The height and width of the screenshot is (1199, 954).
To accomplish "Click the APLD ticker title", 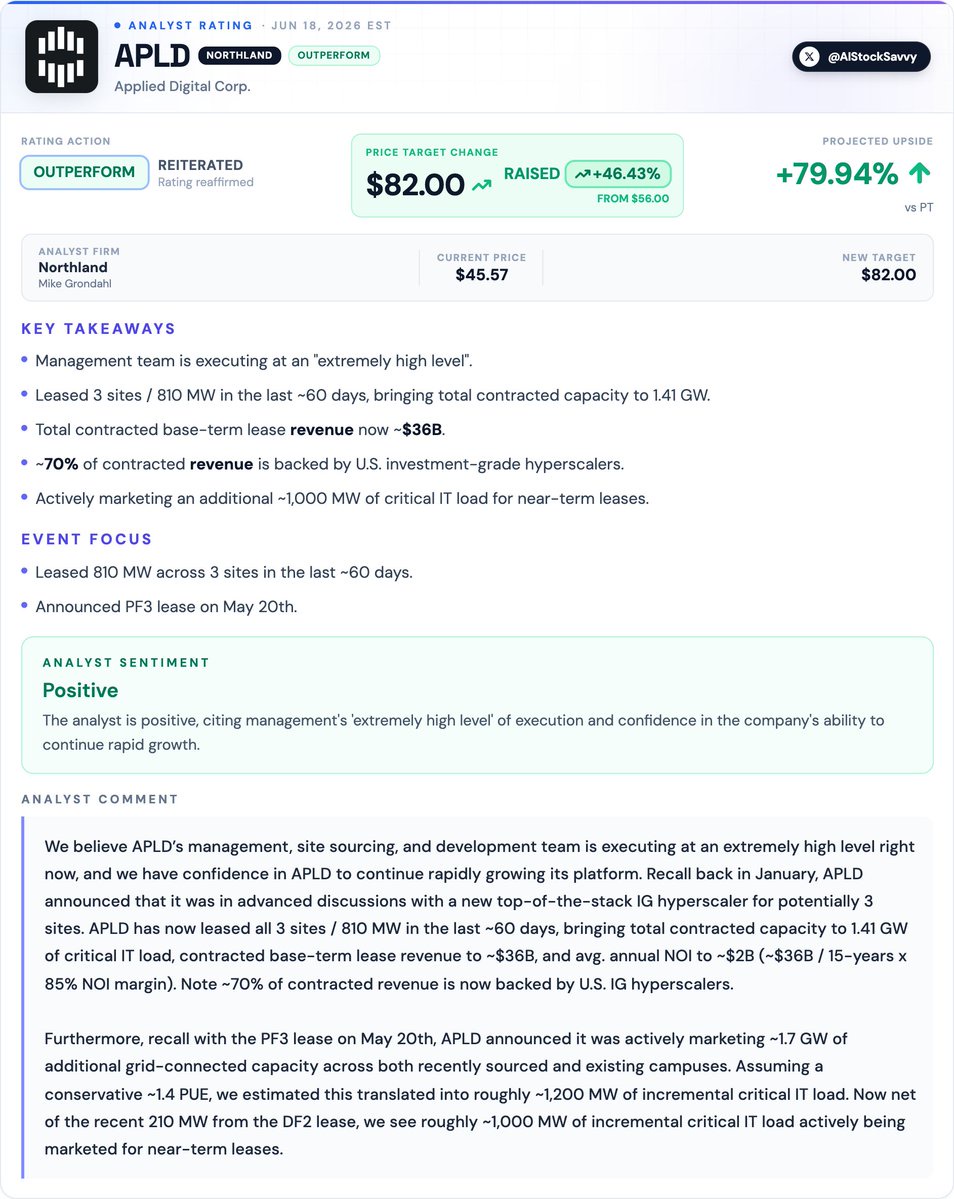I will [x=152, y=56].
